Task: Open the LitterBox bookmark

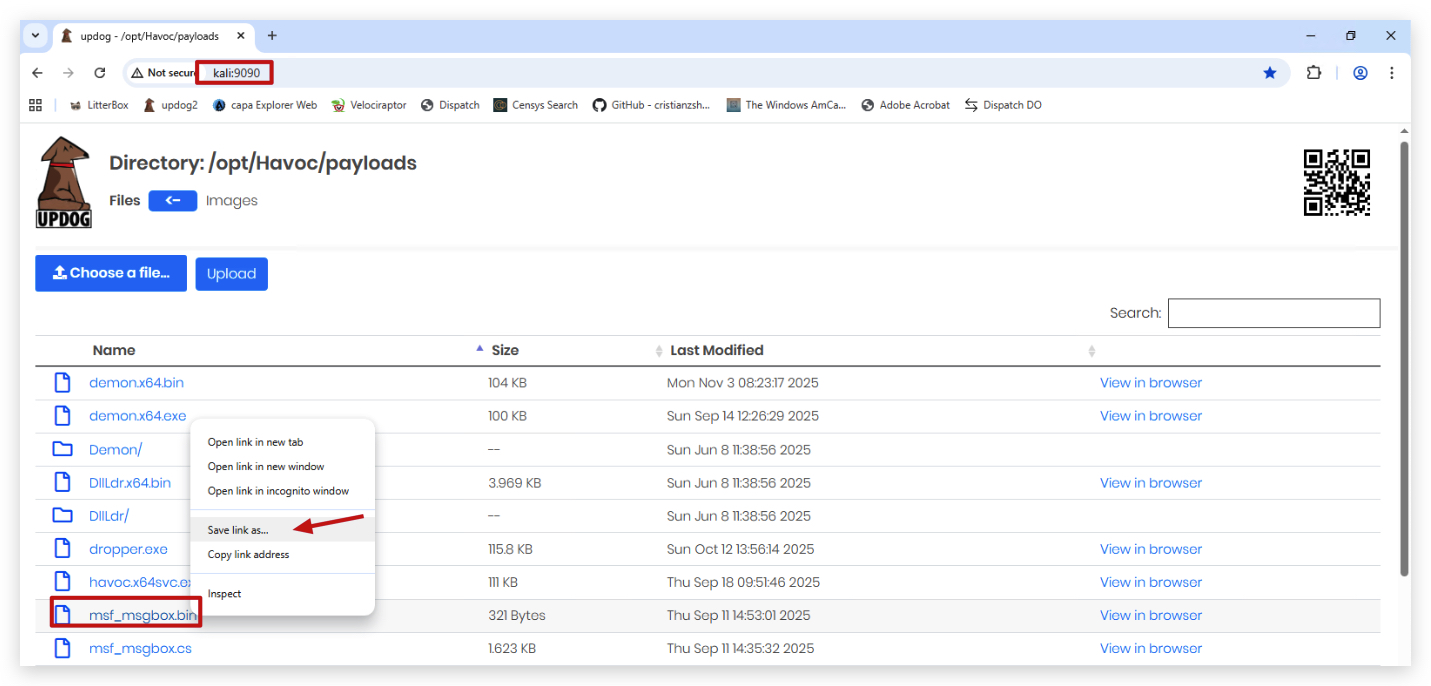Action: pos(98,105)
